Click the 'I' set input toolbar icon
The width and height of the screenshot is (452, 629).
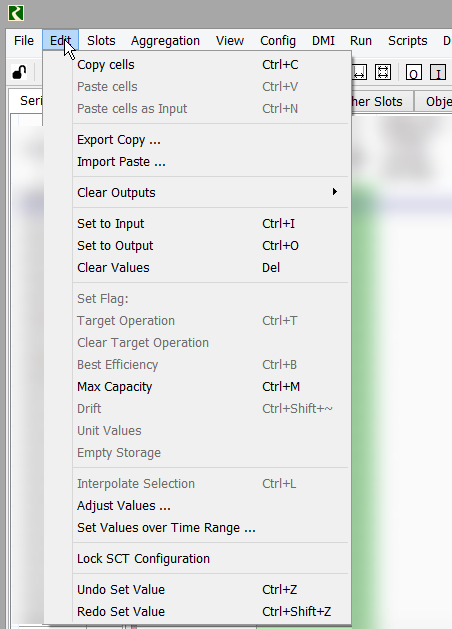(x=438, y=73)
